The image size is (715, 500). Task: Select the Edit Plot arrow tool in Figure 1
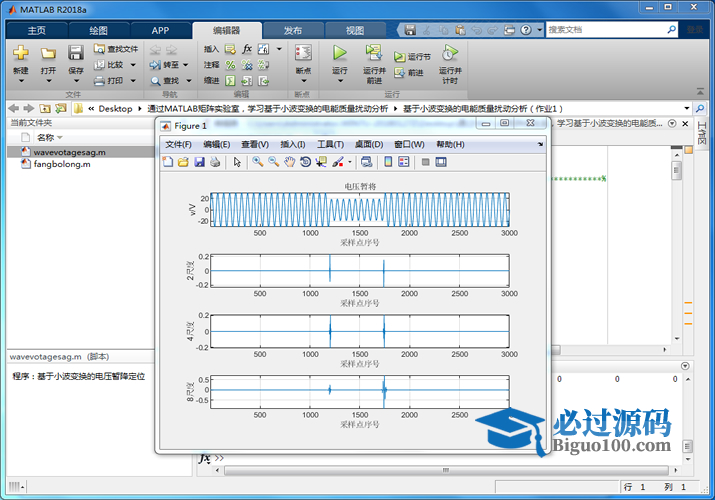tap(237, 162)
